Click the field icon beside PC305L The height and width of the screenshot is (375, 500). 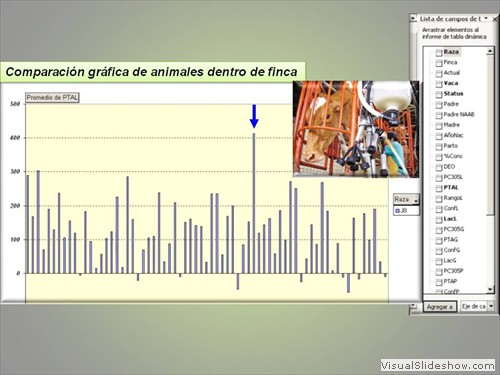tap(439, 178)
